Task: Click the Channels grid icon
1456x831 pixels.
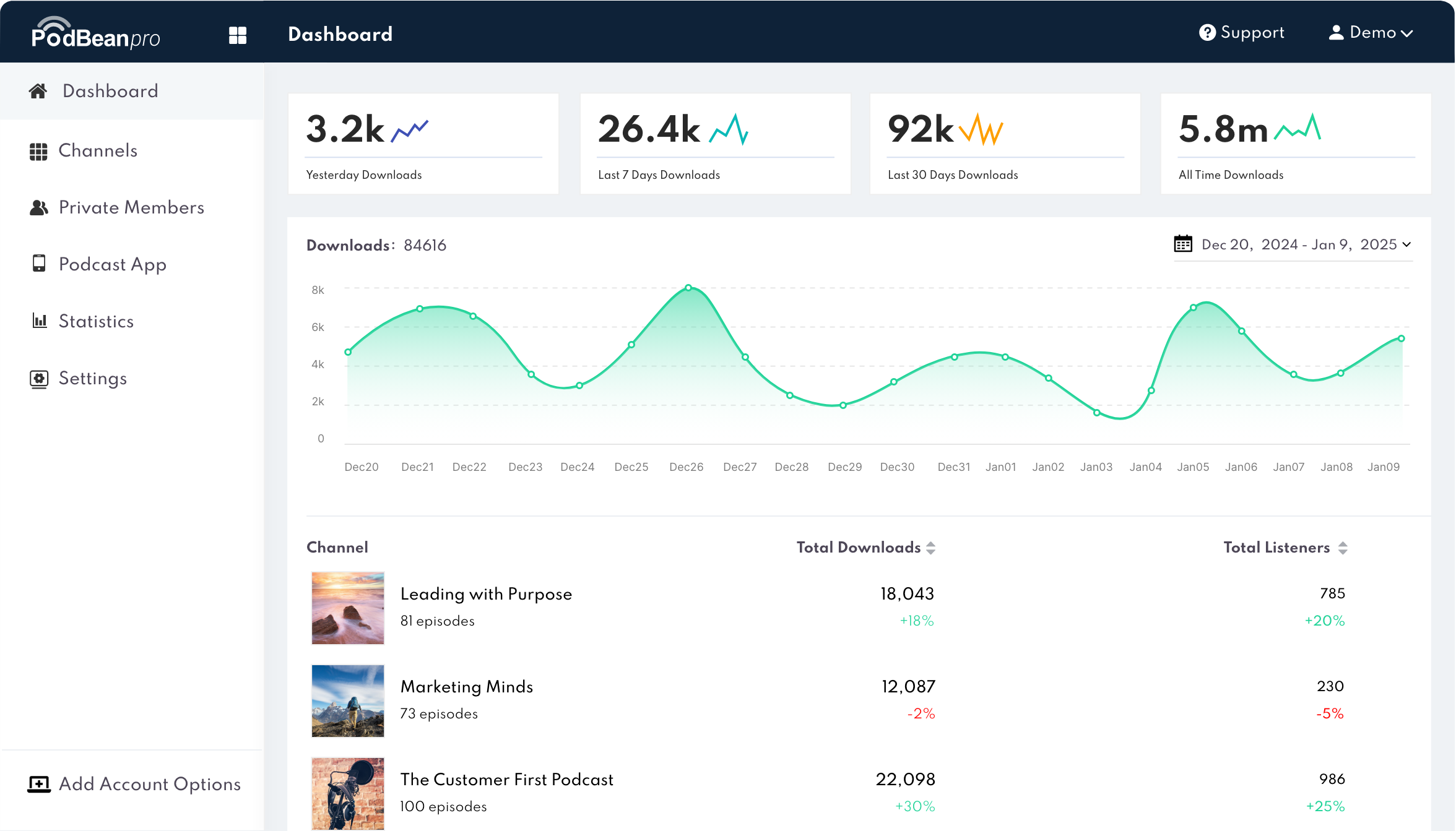Action: pos(38,150)
